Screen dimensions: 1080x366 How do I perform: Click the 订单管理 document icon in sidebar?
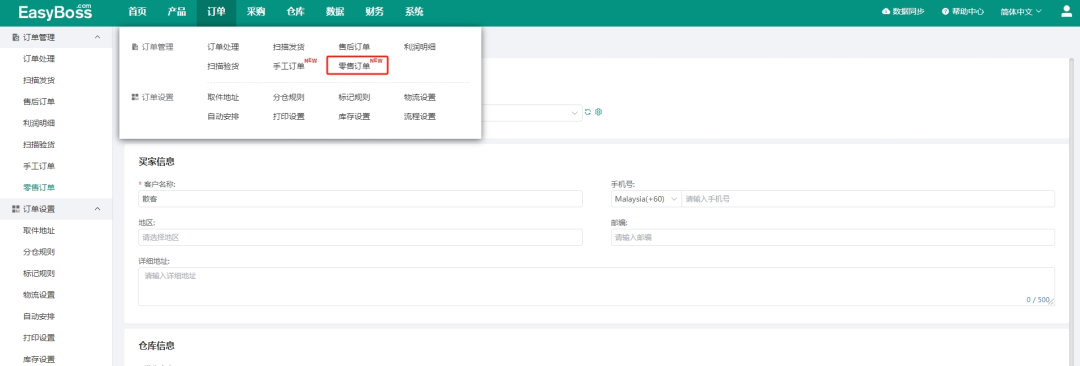[16, 37]
